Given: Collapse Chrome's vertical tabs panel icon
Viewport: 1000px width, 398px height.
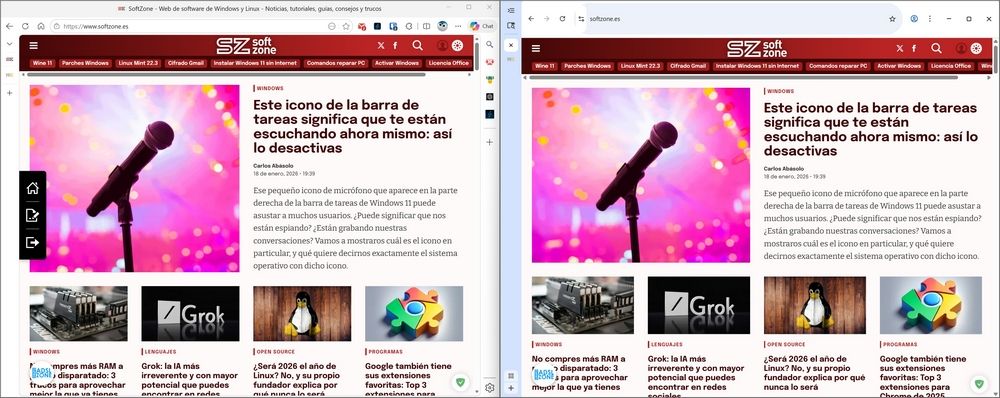Looking at the screenshot, I should [511, 11].
